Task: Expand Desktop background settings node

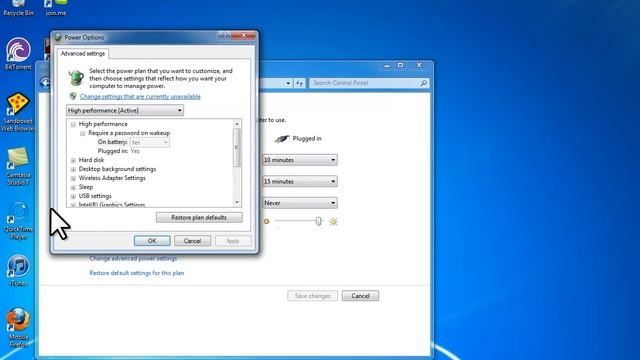Action: [x=73, y=169]
